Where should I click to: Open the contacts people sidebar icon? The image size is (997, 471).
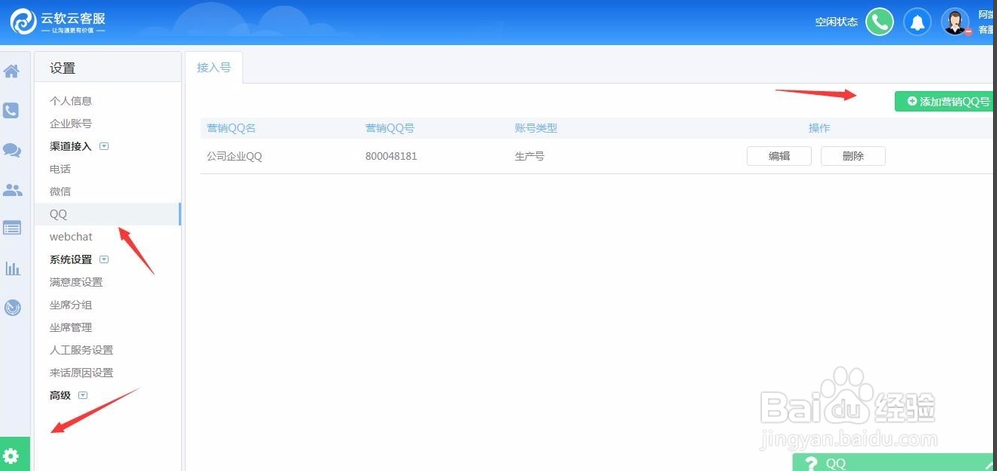[x=12, y=189]
